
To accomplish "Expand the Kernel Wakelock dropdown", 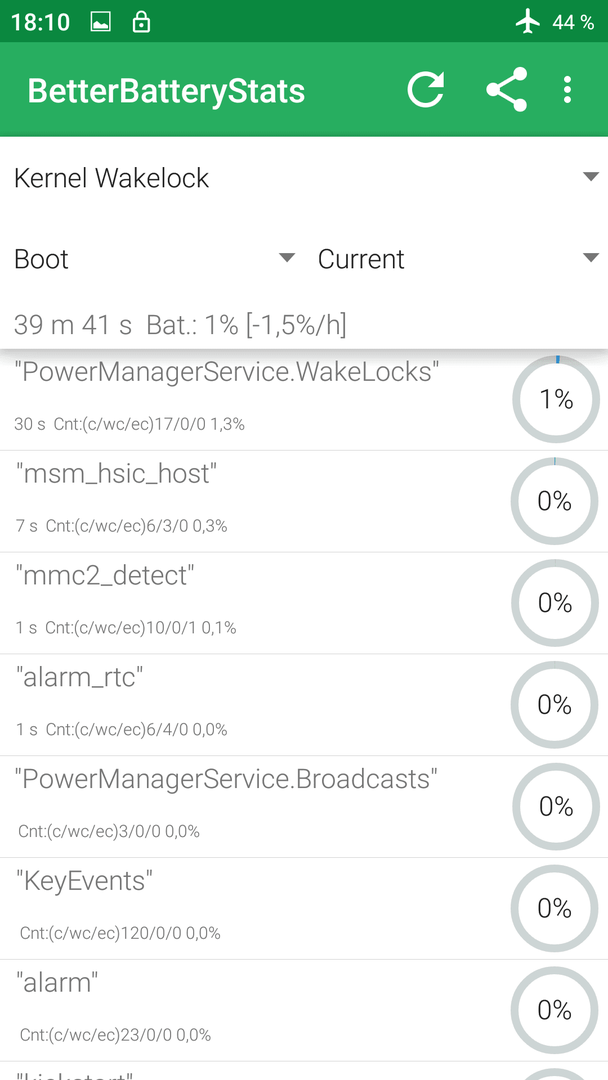I will click(x=304, y=178).
